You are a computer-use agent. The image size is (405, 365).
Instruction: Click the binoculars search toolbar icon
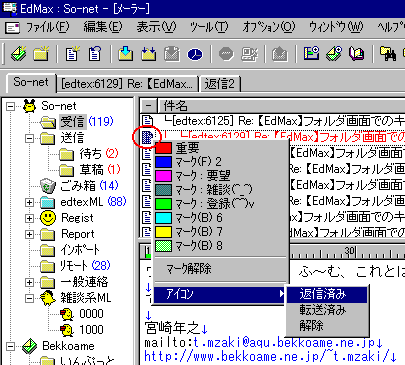click(x=388, y=53)
